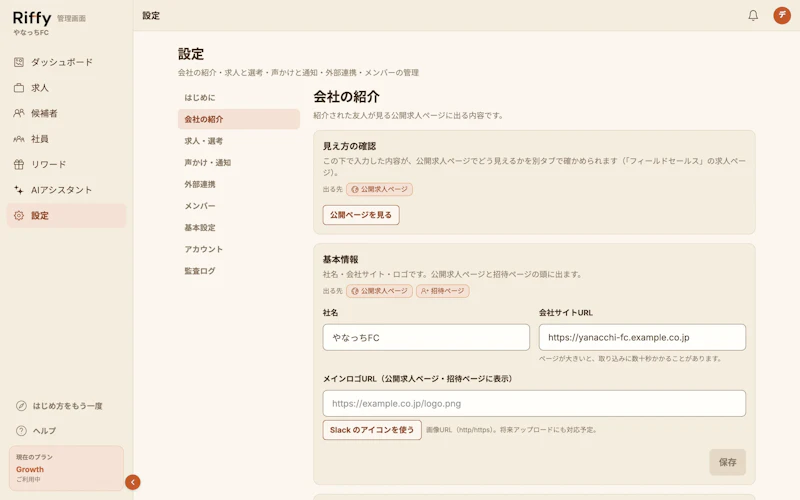The image size is (800, 500).
Task: Collapse the sidebar with the chevron button
Action: 133,482
